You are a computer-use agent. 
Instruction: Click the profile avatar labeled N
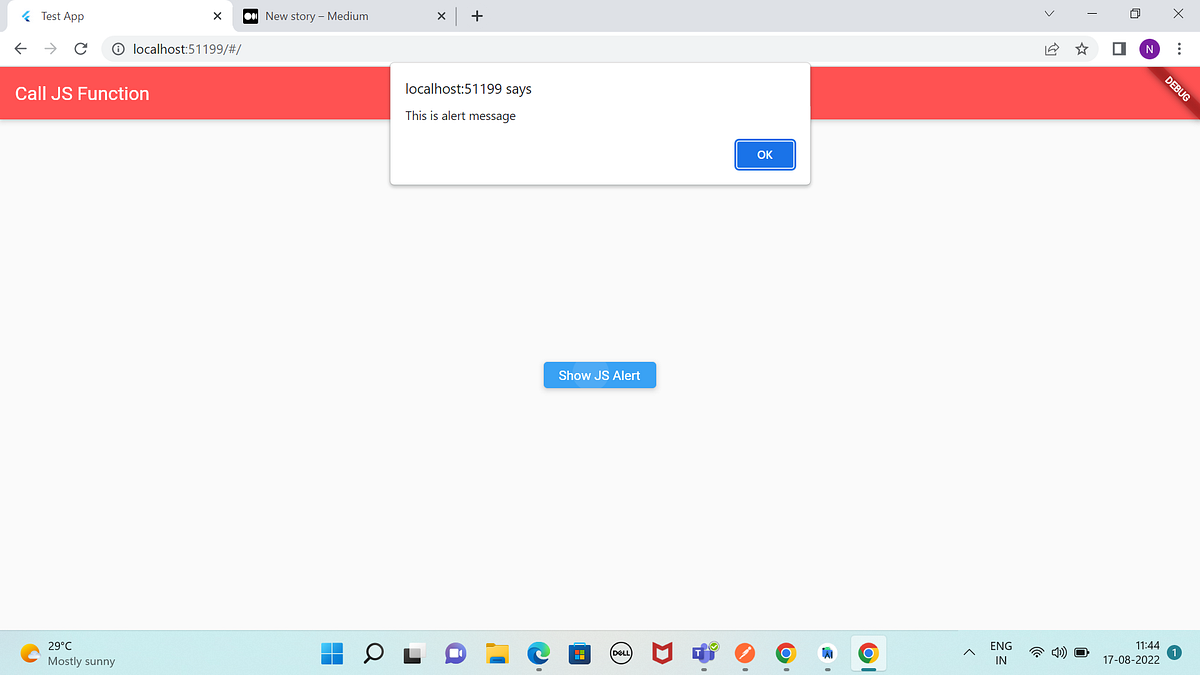1149,48
